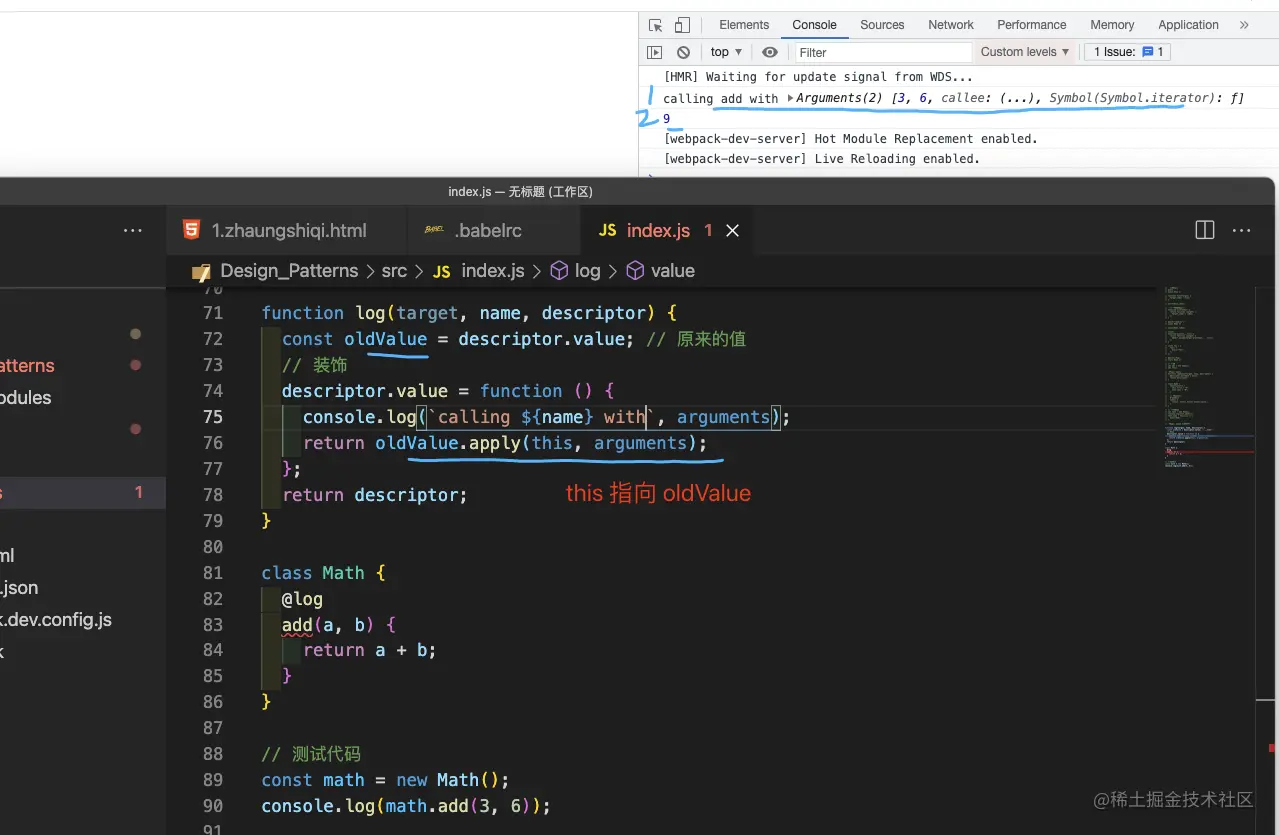The width and height of the screenshot is (1279, 835).
Task: Select the index.js editor tab
Action: pyautogui.click(x=658, y=230)
